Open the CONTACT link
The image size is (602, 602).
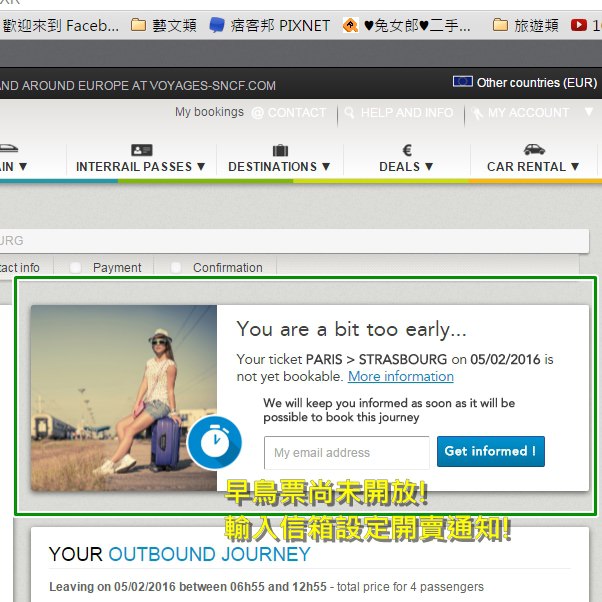[x=297, y=112]
